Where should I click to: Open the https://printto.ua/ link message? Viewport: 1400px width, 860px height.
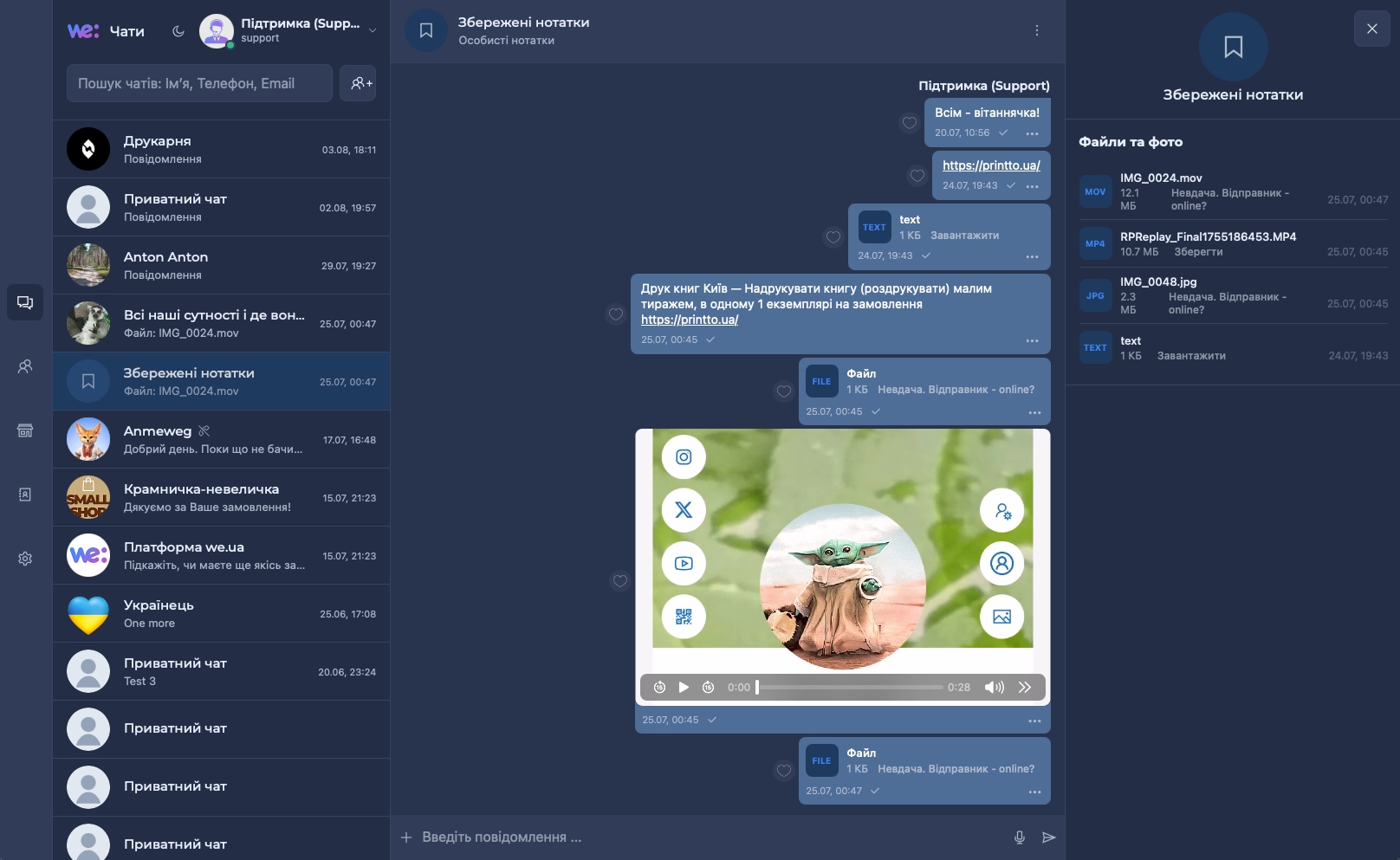(x=991, y=165)
